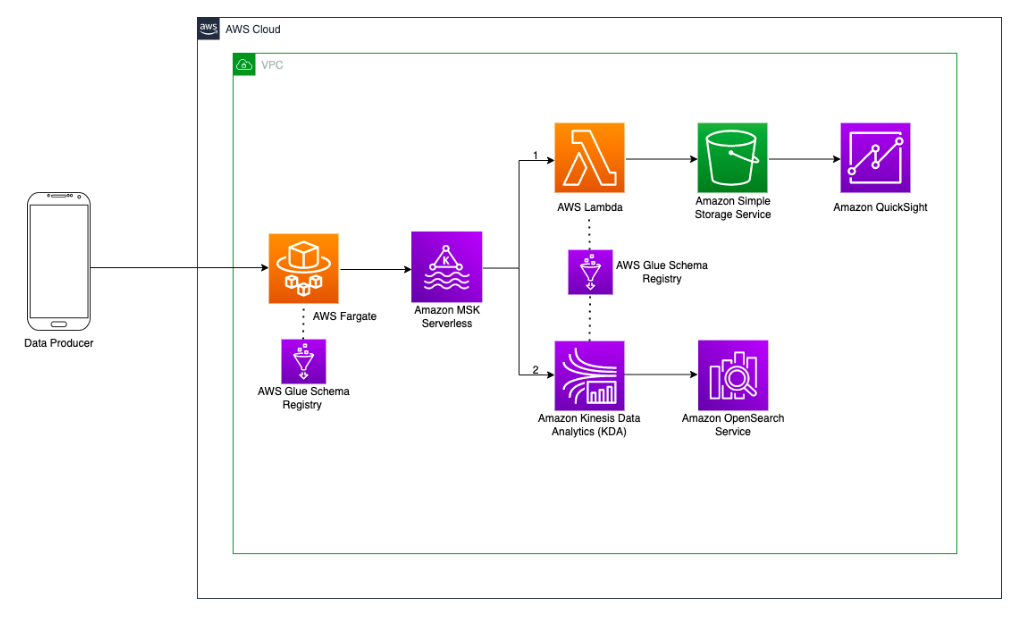Click the Kinesis Data Analytics icon
The image size is (1018, 621).
pyautogui.click(x=589, y=375)
